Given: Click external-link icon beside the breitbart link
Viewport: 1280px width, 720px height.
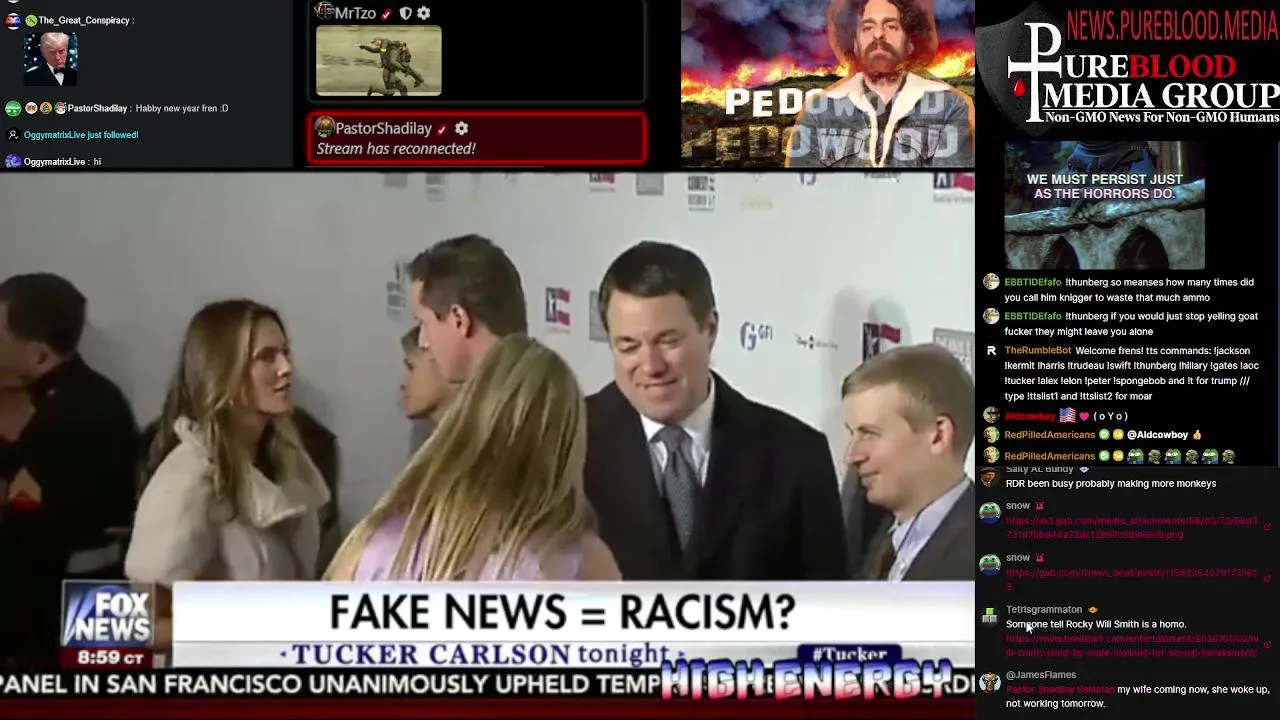Looking at the screenshot, I should (1268, 646).
